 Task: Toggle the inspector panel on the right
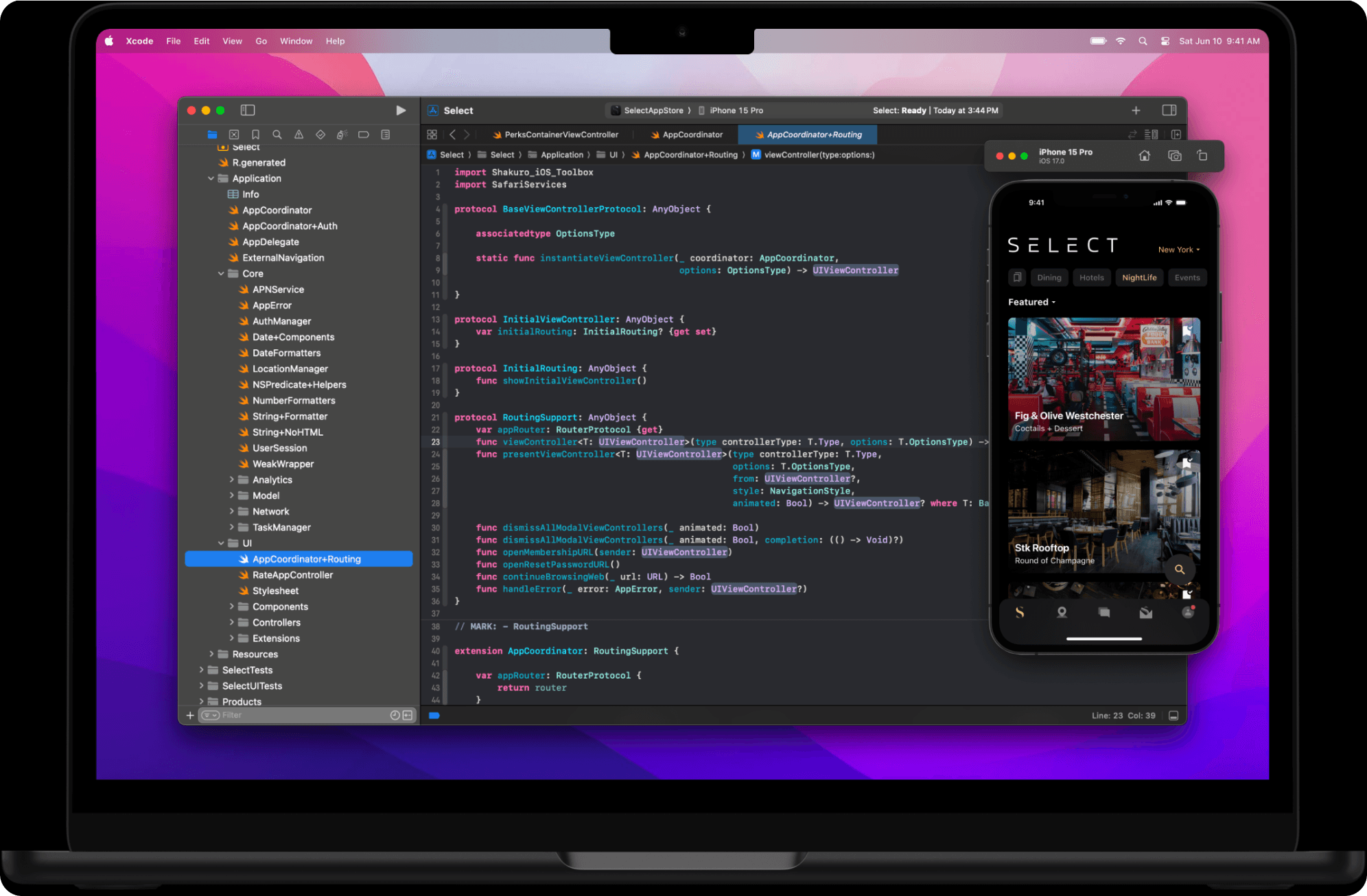(x=1169, y=110)
